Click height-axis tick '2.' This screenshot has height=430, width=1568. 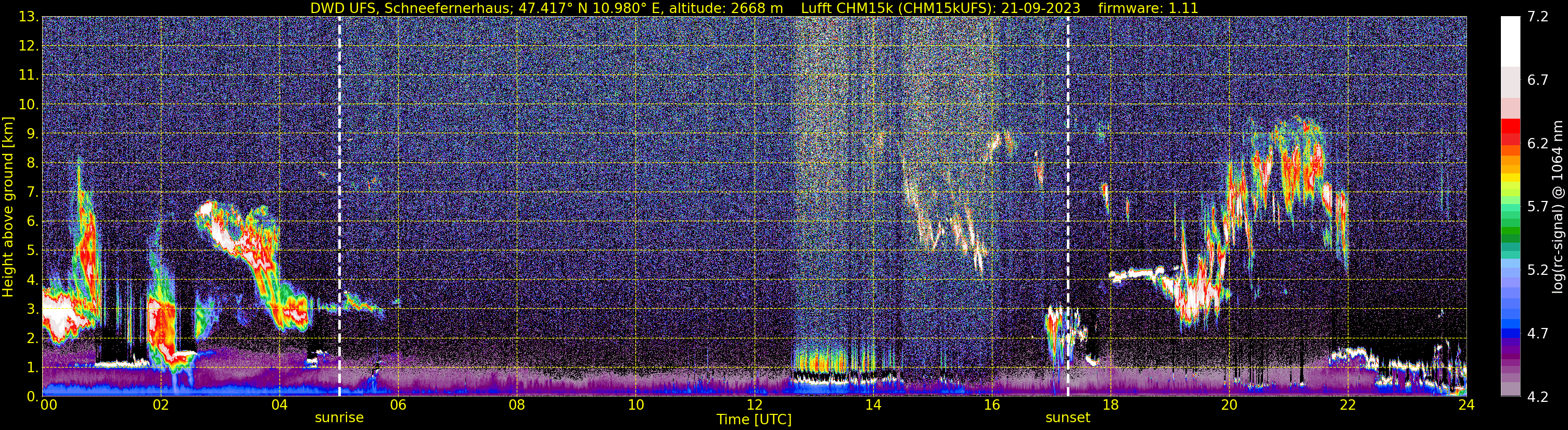point(32,338)
